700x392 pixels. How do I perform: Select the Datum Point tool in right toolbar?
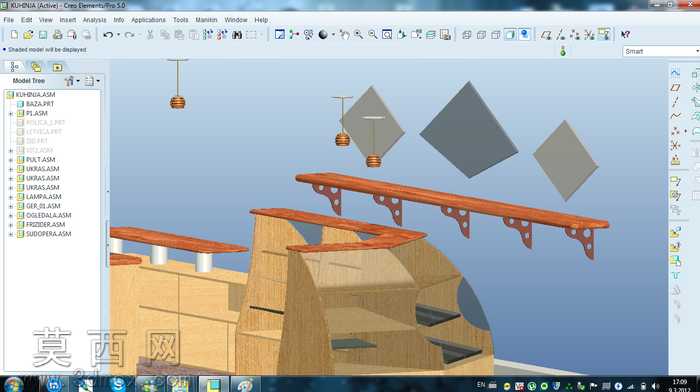[675, 131]
